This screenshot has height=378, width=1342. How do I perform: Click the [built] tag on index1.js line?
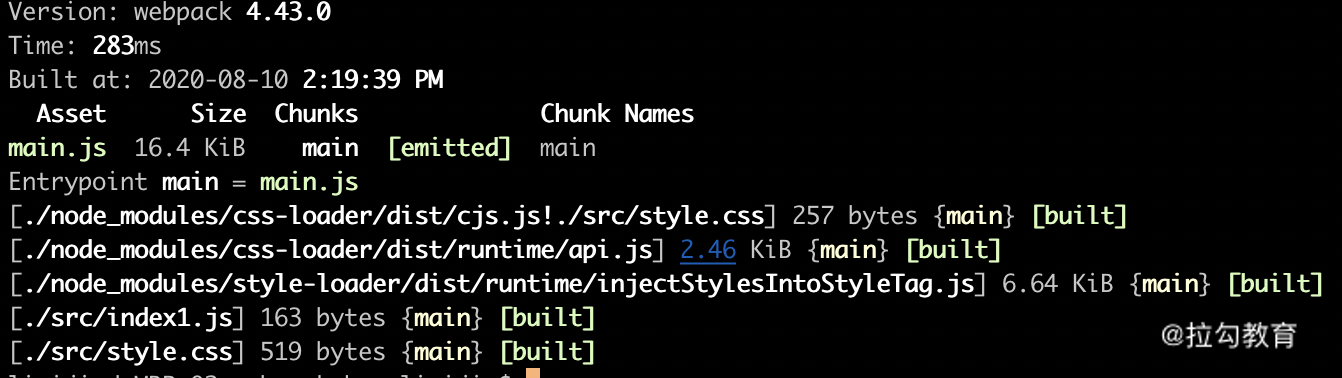pyautogui.click(x=547, y=318)
